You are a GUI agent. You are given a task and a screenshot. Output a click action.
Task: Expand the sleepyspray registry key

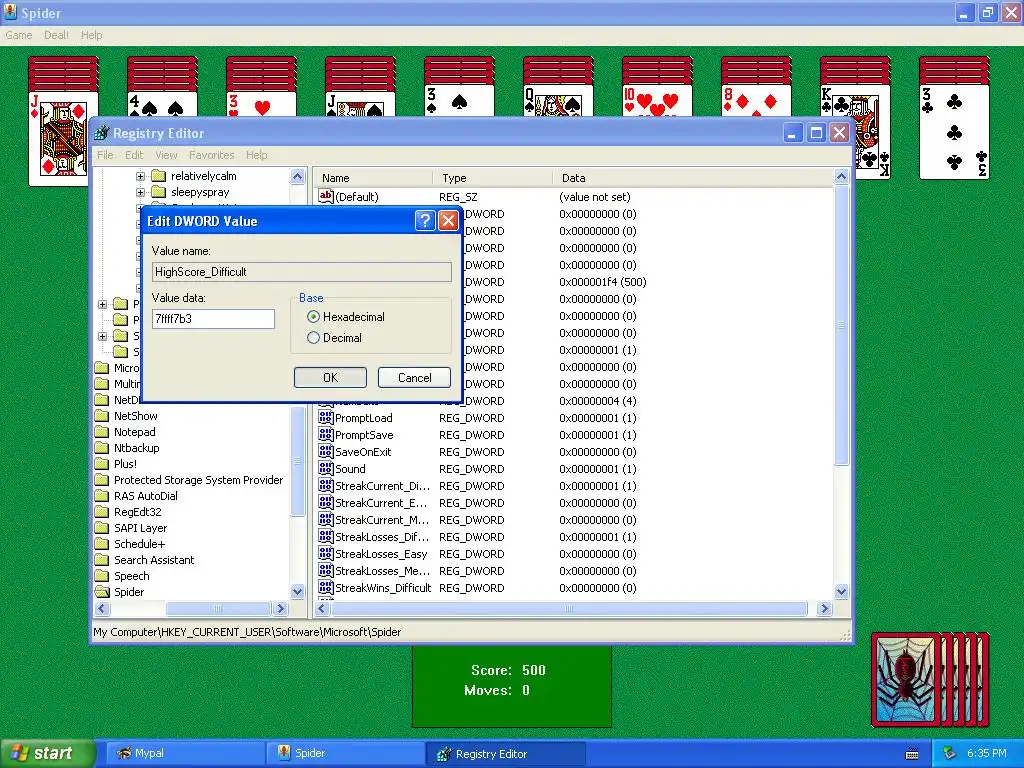click(140, 192)
